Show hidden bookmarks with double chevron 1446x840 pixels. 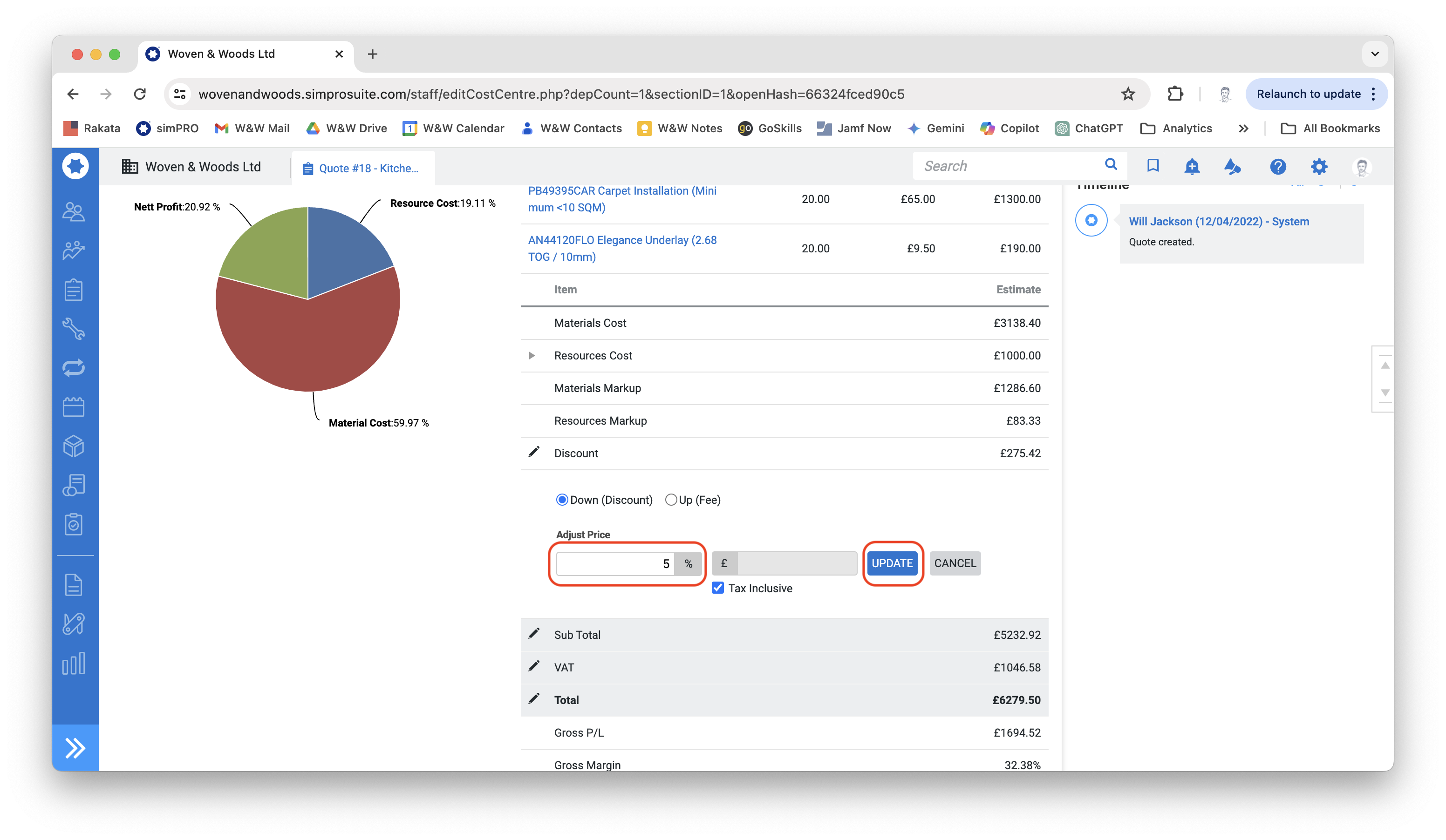click(x=1243, y=129)
